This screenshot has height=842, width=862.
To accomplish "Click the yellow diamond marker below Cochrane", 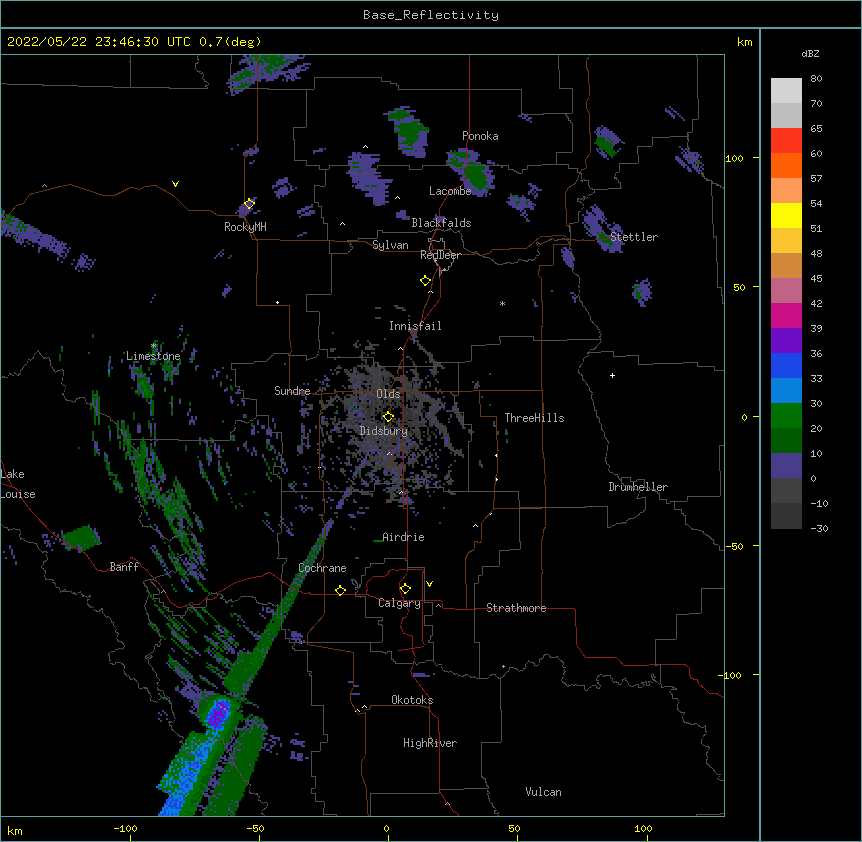I will tap(340, 590).
